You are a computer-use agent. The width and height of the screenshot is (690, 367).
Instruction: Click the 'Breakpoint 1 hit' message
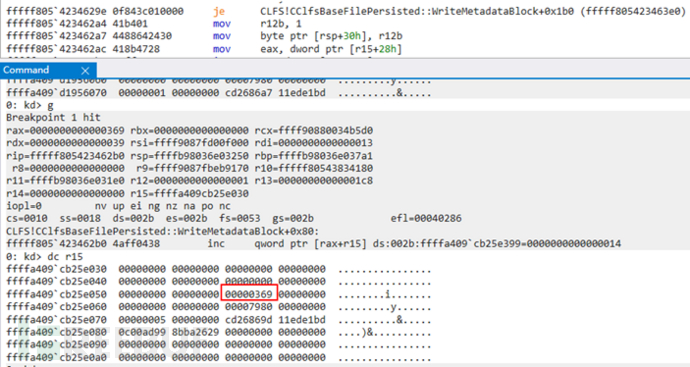coord(53,117)
